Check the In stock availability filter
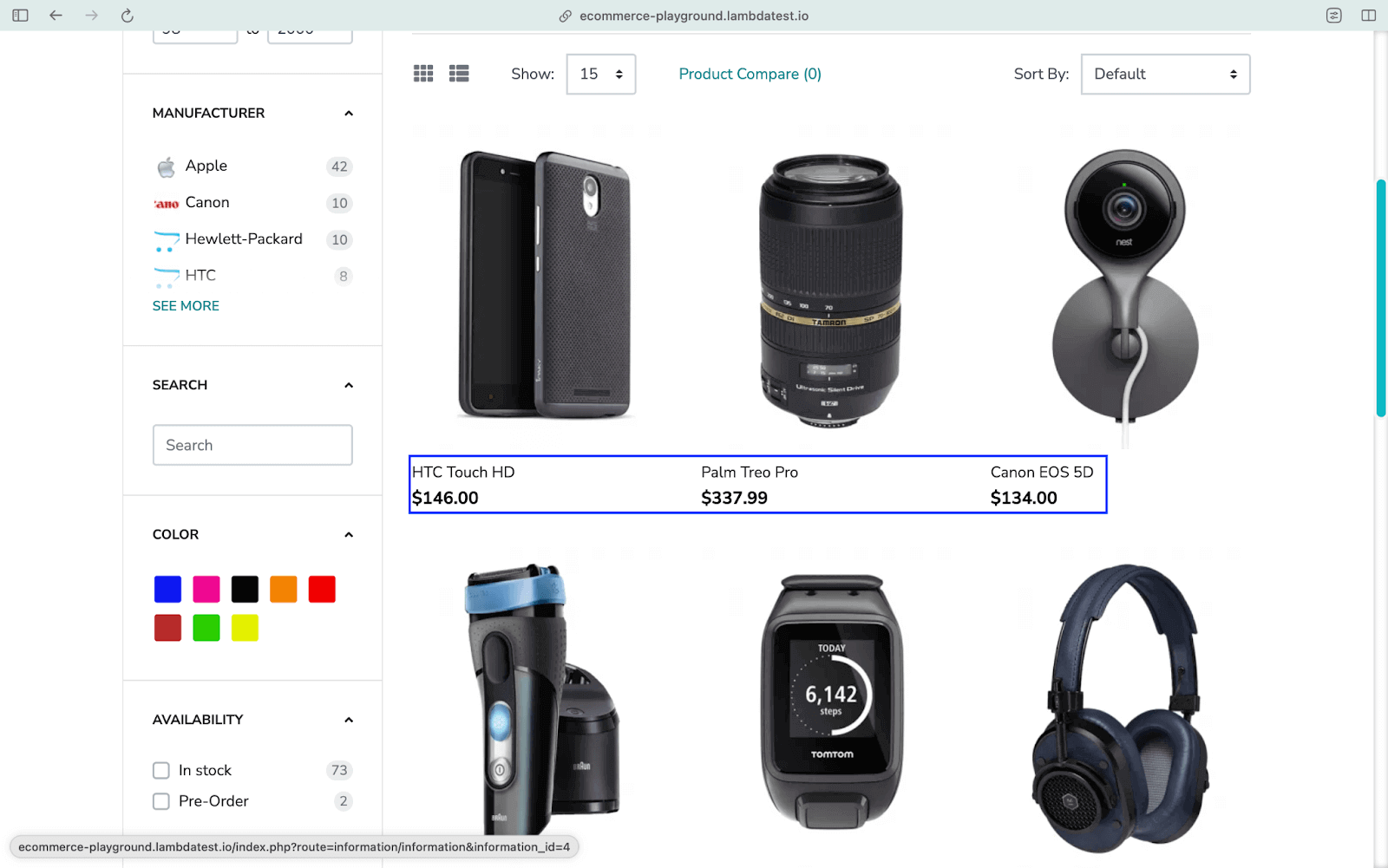This screenshot has height=868, width=1388. (161, 771)
